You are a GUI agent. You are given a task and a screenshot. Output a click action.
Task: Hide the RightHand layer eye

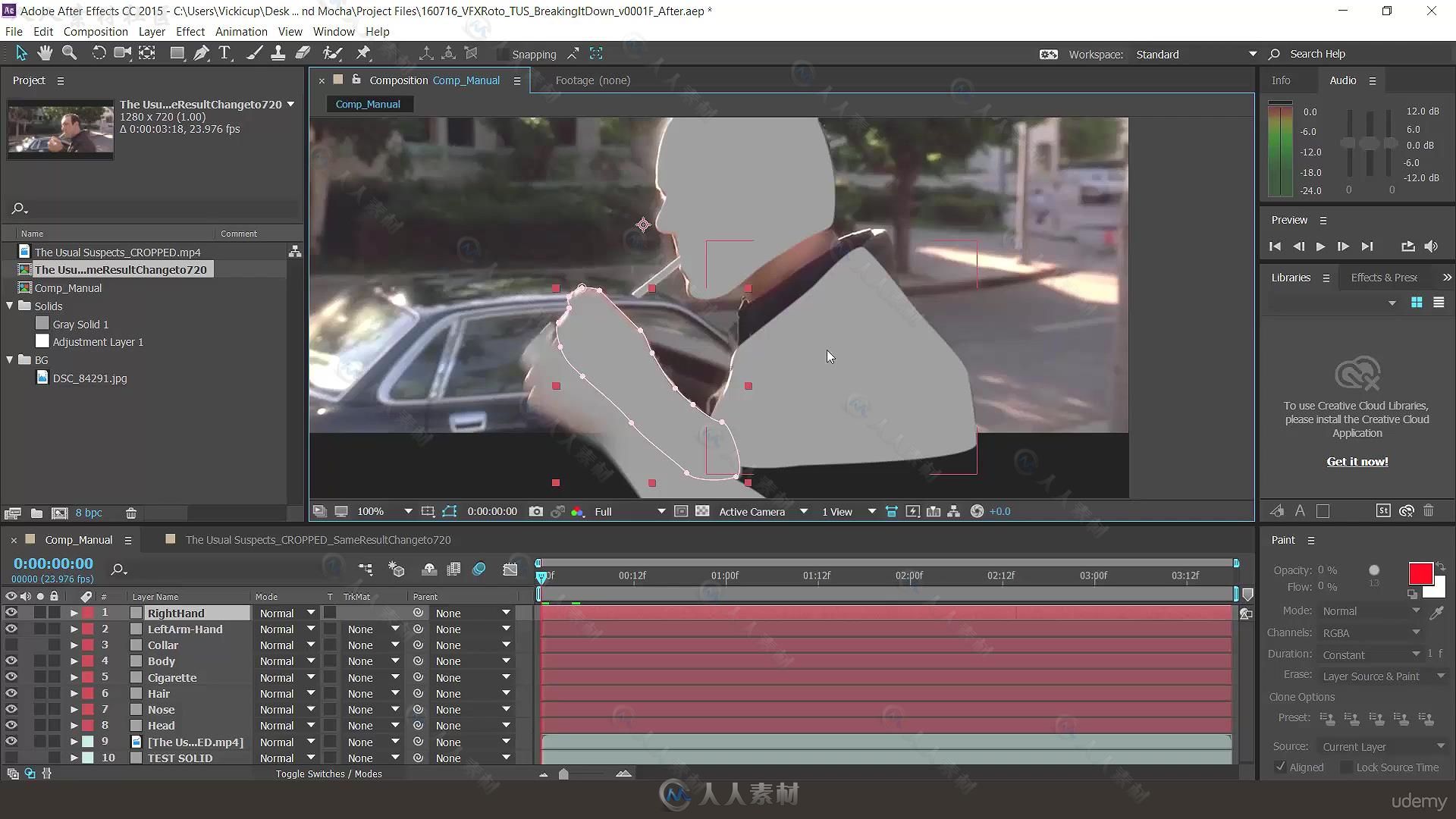(x=11, y=613)
